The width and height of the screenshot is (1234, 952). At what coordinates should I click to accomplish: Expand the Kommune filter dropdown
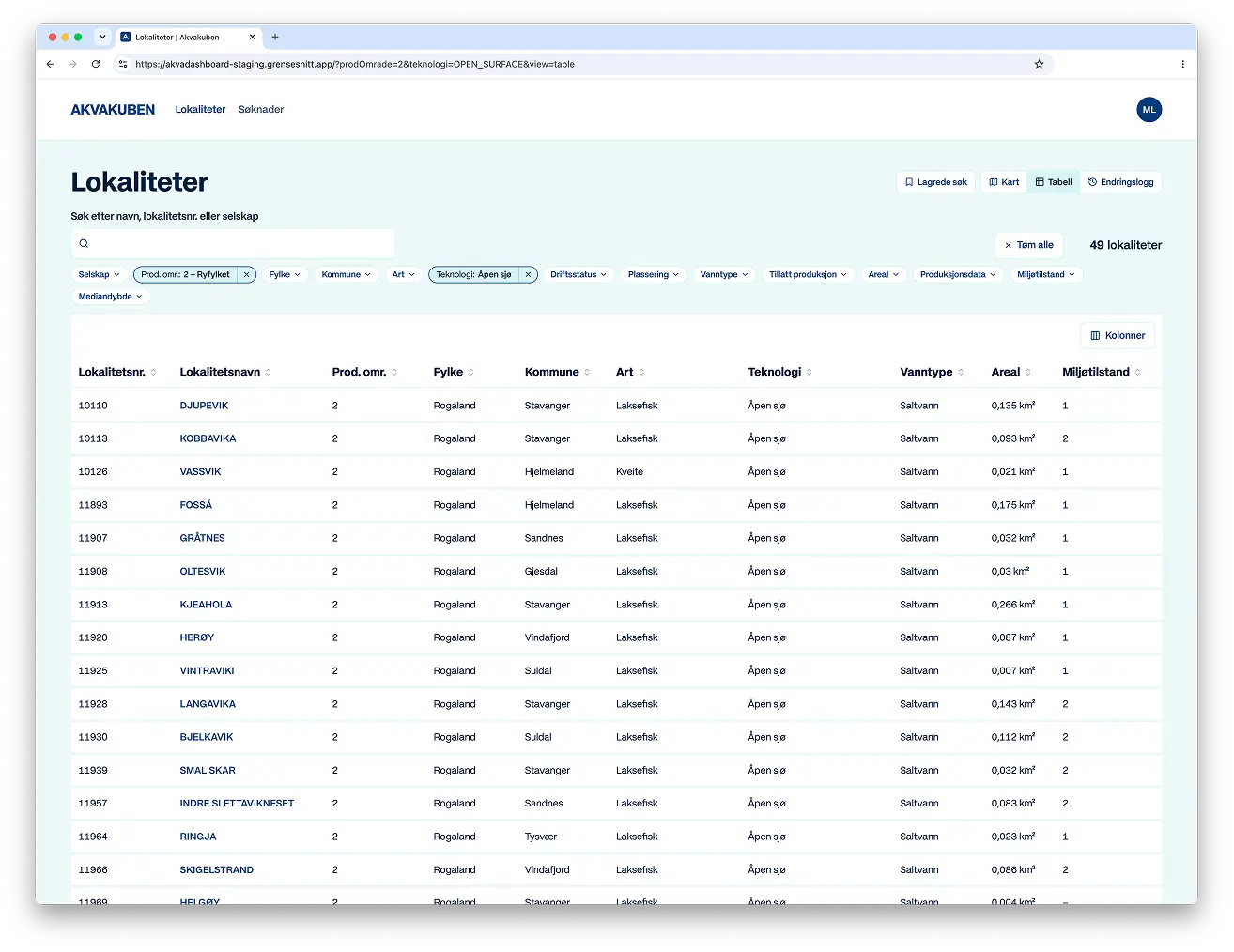[x=346, y=275]
